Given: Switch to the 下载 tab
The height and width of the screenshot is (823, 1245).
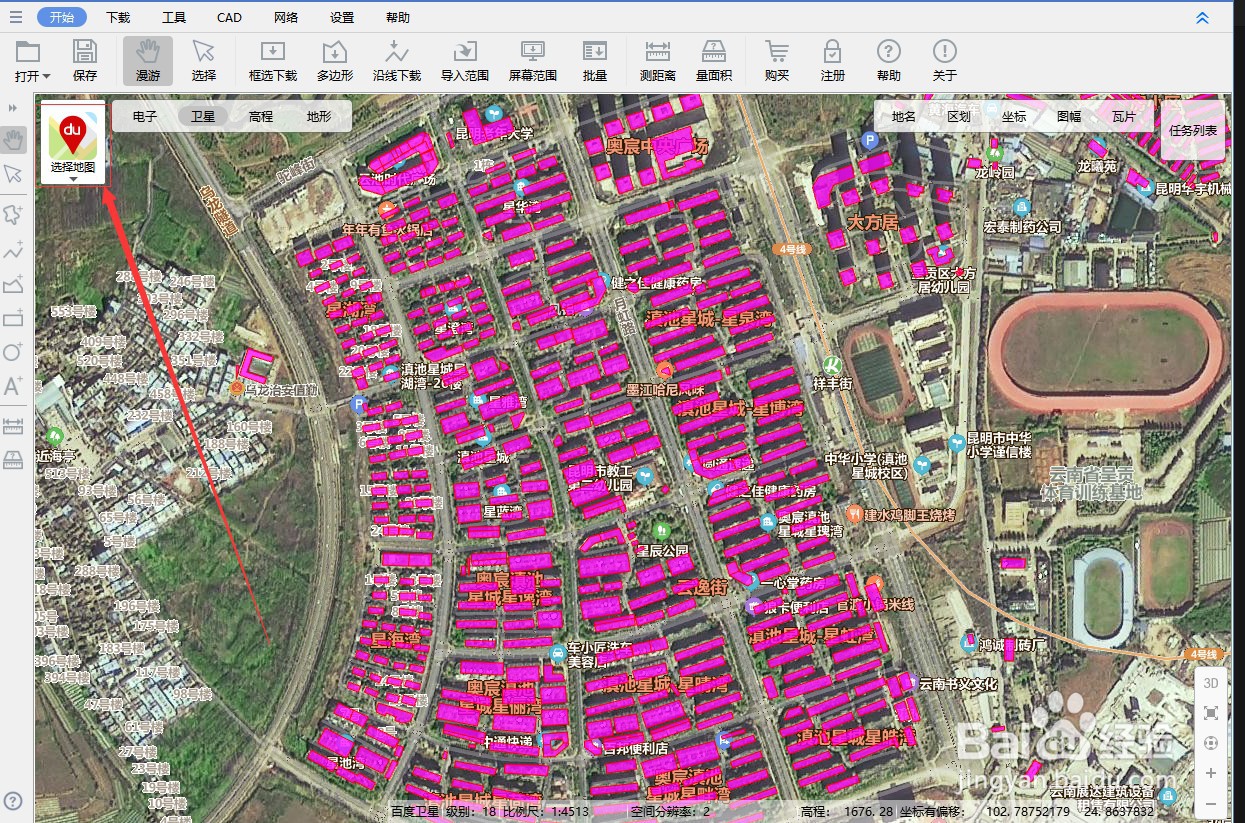Looking at the screenshot, I should (118, 17).
